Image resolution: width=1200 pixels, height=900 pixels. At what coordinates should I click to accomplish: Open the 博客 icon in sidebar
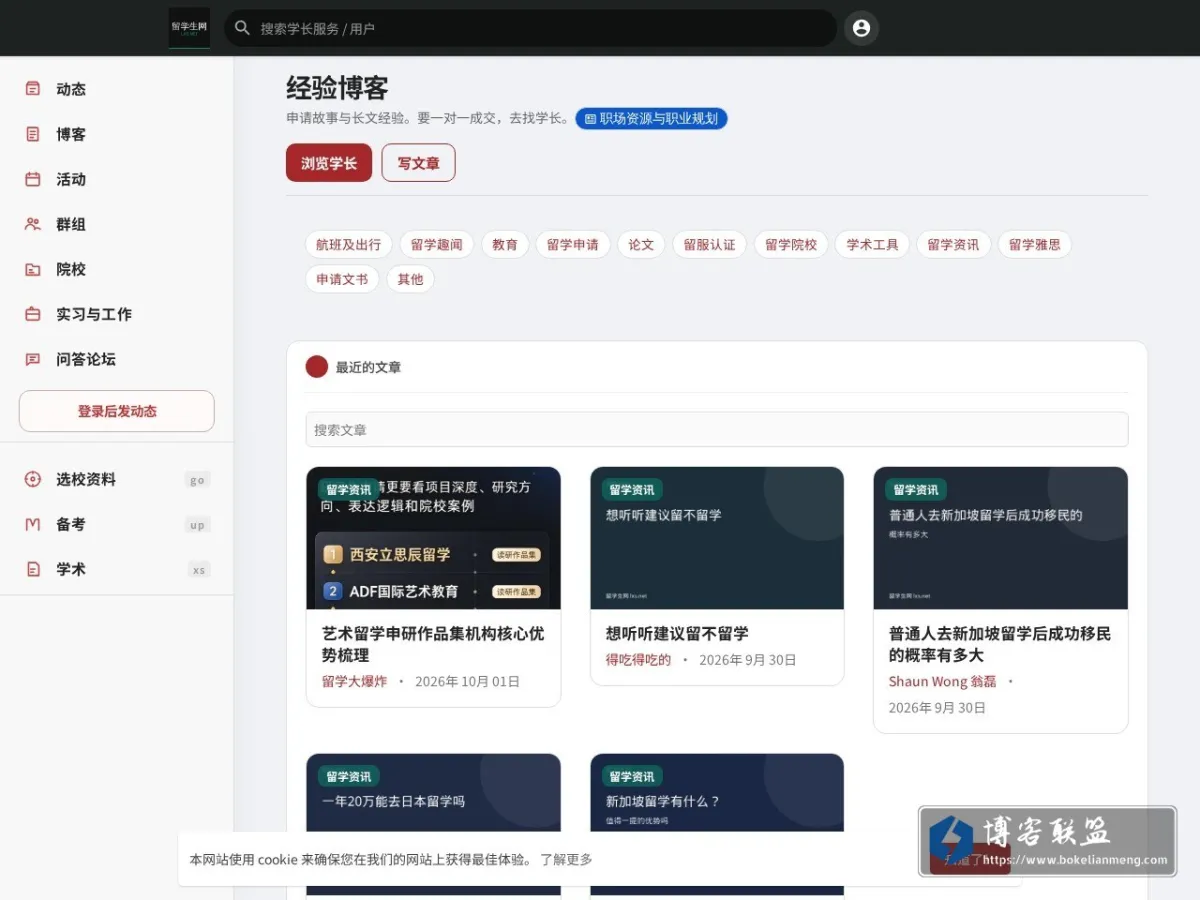click(33, 134)
